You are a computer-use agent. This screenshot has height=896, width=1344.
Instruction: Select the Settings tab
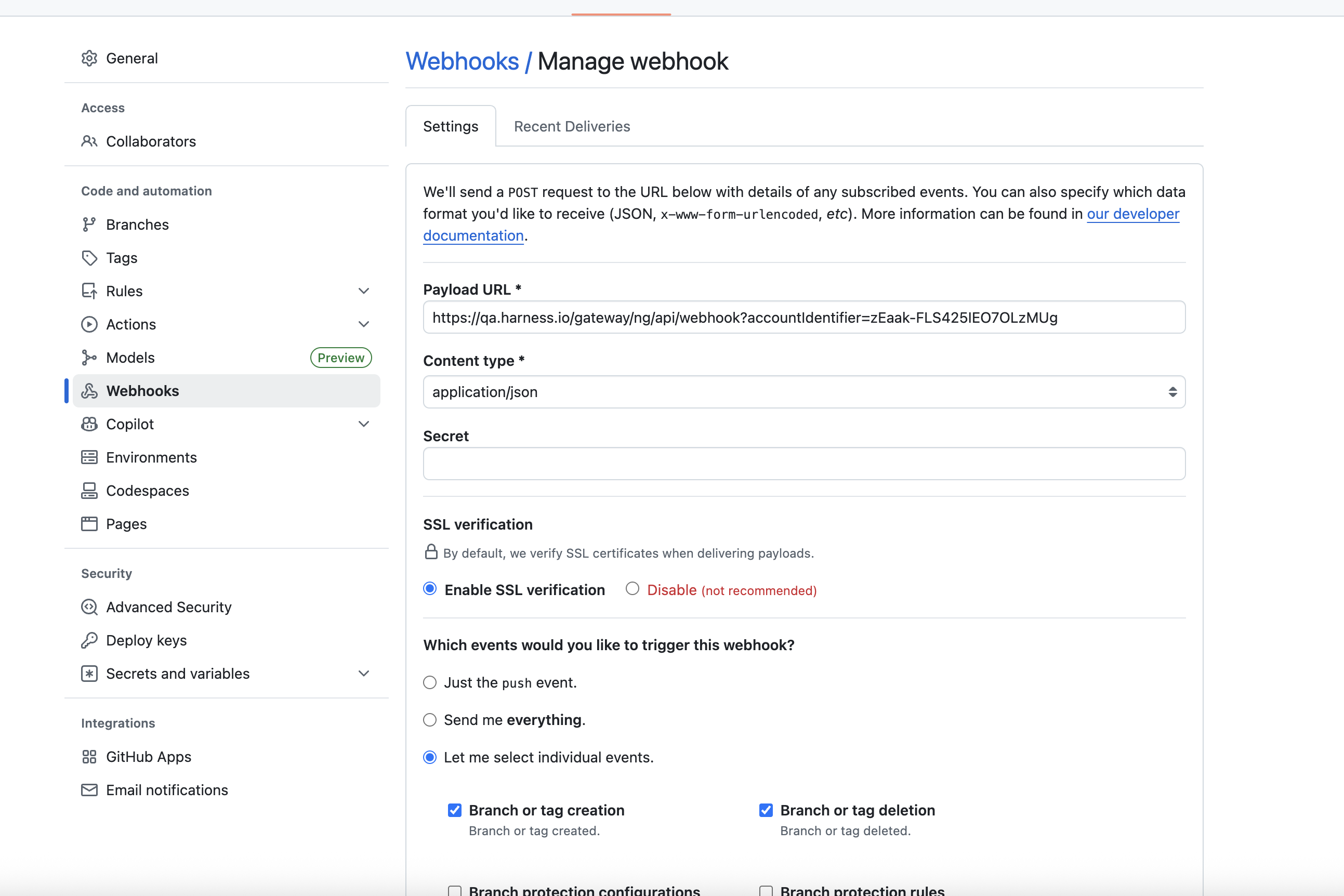tap(450, 126)
